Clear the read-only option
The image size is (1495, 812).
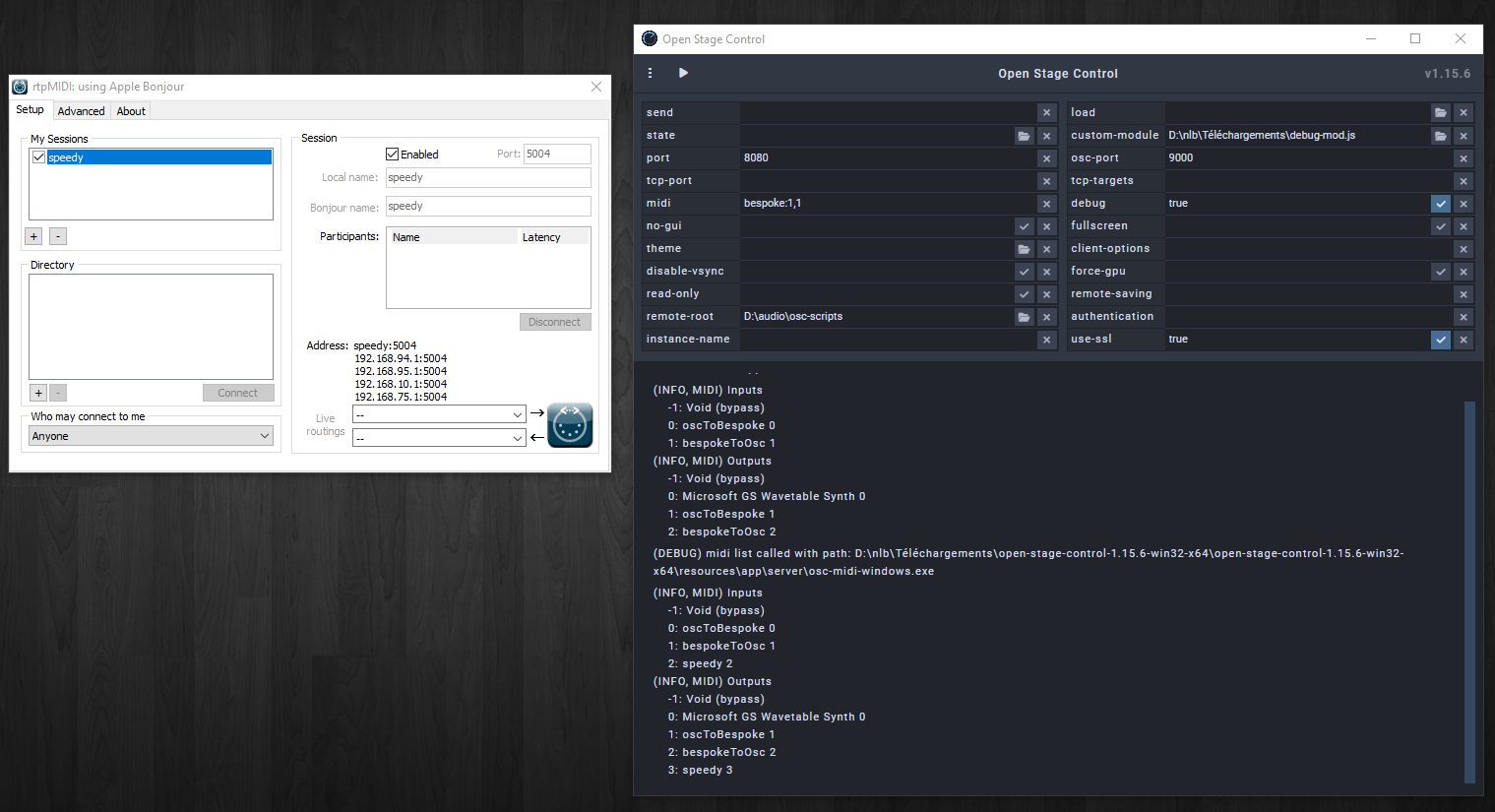pyautogui.click(x=1047, y=294)
